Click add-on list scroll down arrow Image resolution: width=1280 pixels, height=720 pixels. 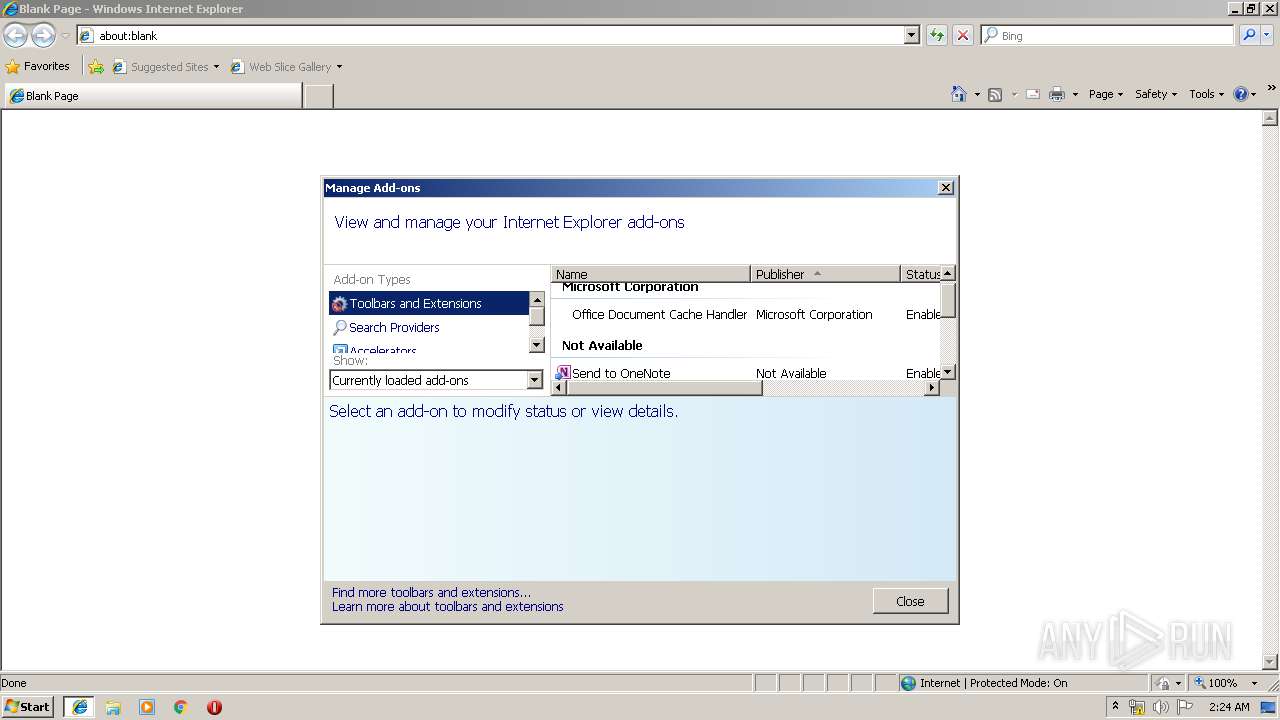pyautogui.click(x=948, y=372)
